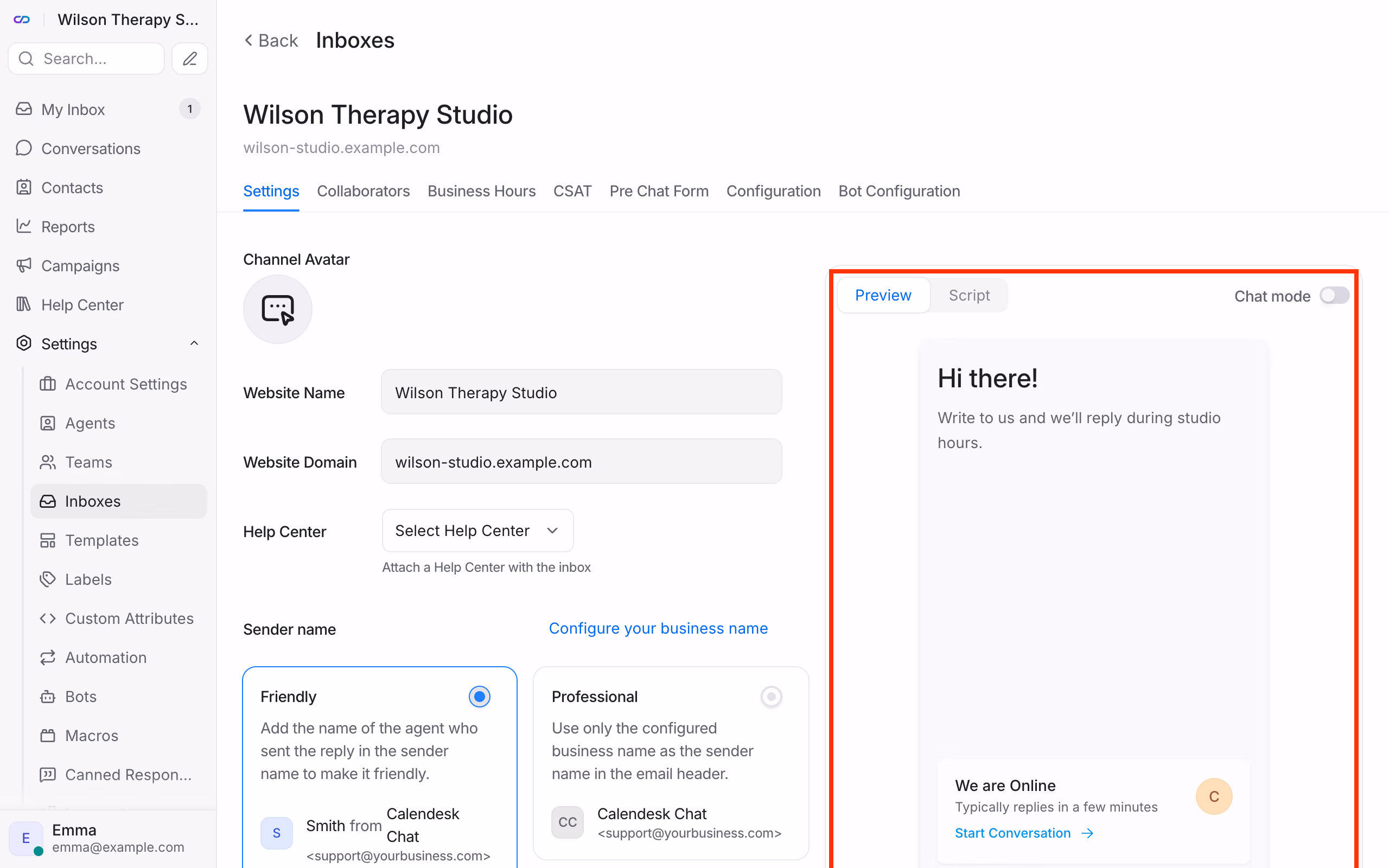Image resolution: width=1389 pixels, height=868 pixels.
Task: Open the Pre Chat Form tab
Action: click(659, 191)
